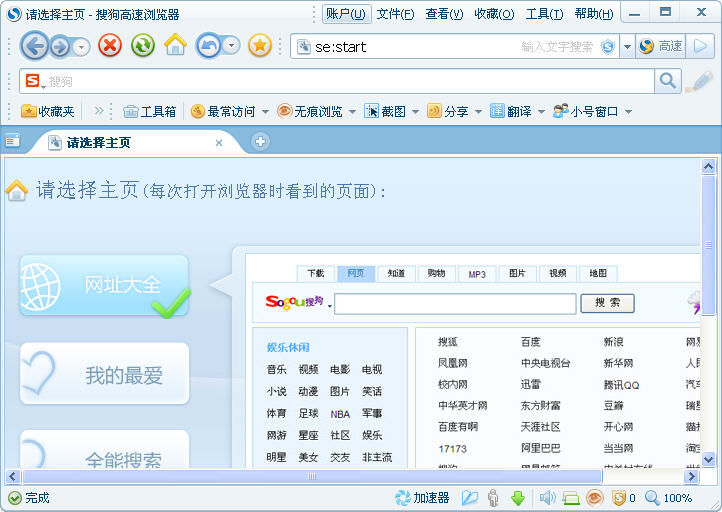Open the 加速器 accelerator in status bar
The height and width of the screenshot is (512, 722).
(x=422, y=498)
